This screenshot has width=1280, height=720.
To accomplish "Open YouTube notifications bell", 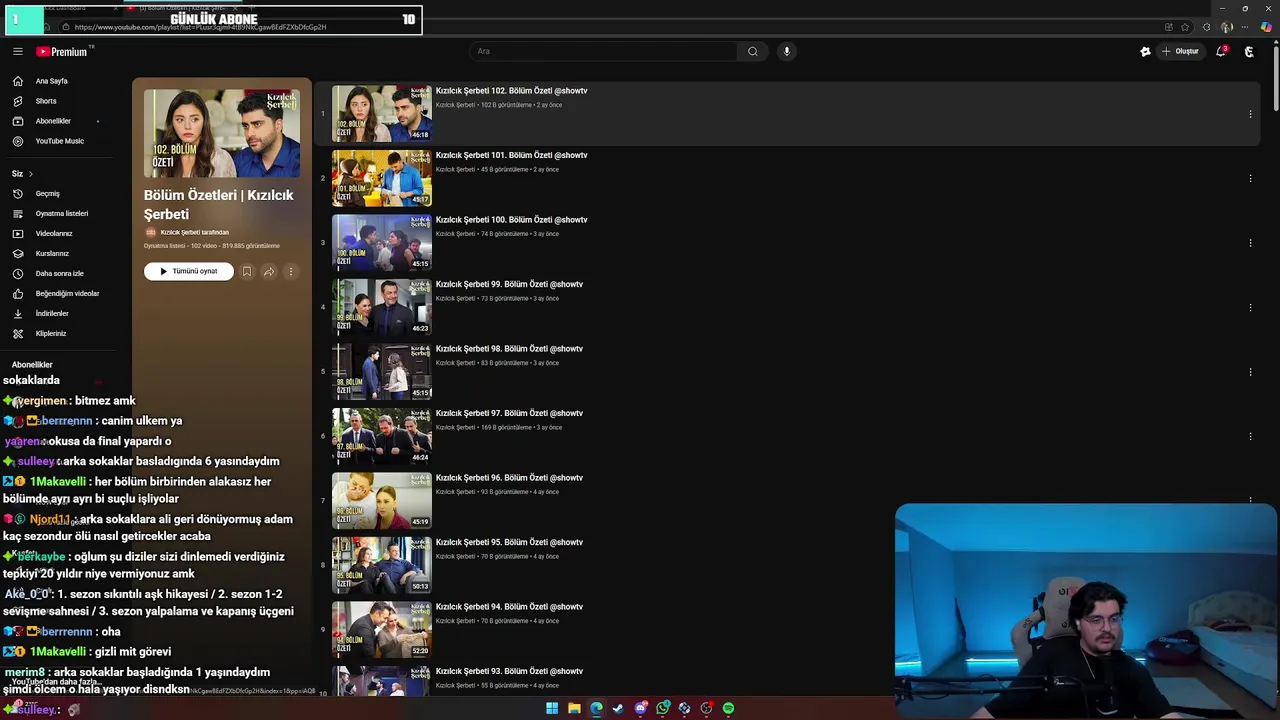I will [x=1221, y=51].
